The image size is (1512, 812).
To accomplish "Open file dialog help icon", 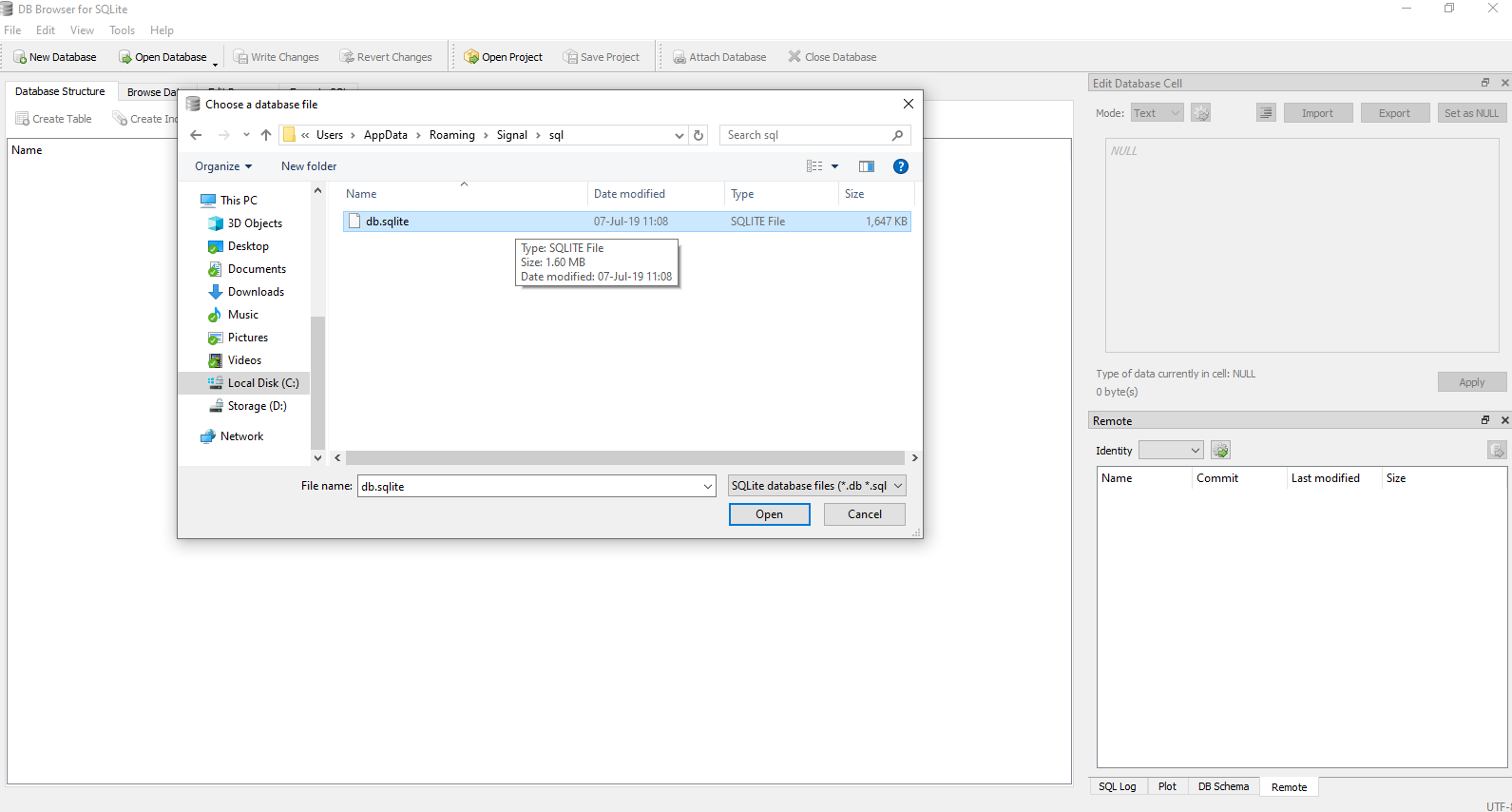I will 901,166.
